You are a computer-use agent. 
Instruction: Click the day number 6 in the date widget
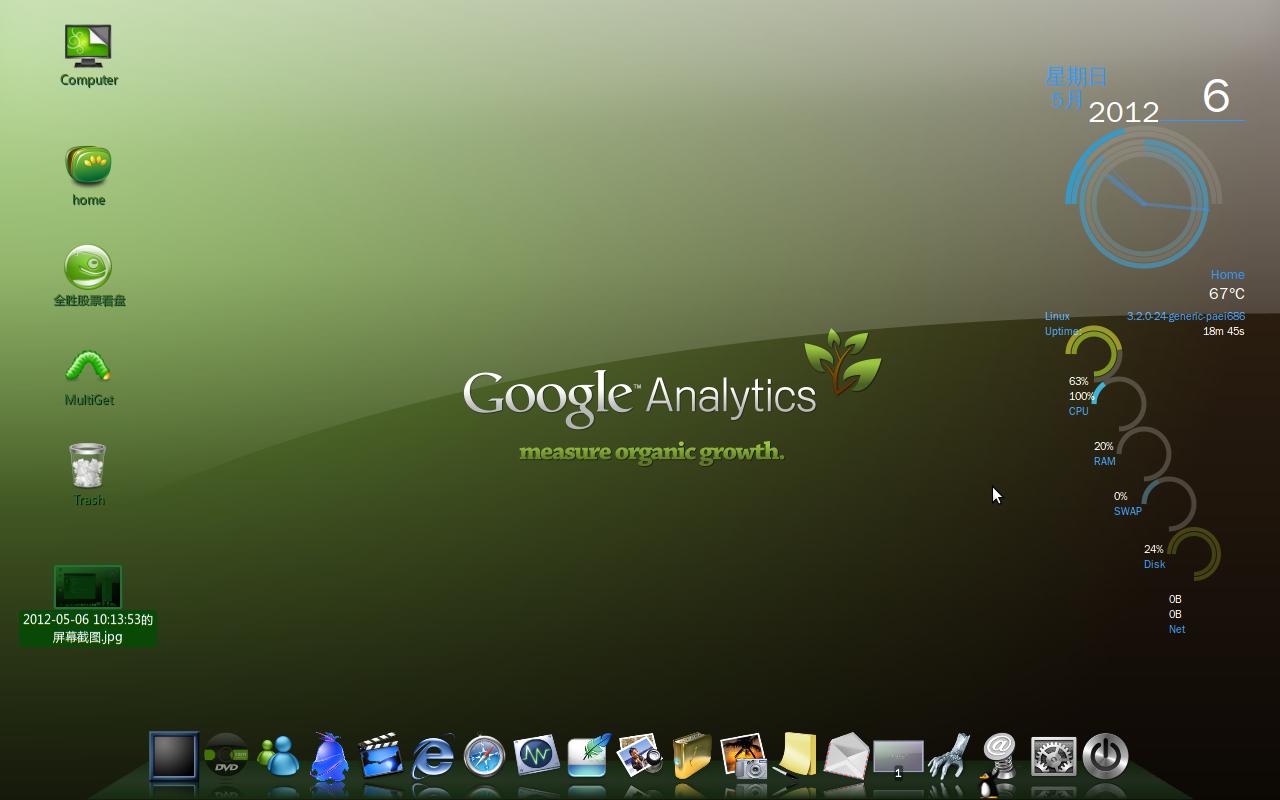click(x=1215, y=96)
